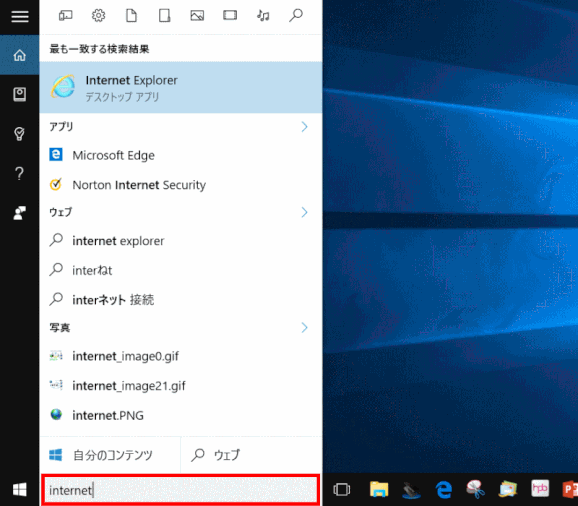Viewport: 578px width, 506px height.
Task: Click the アプリ section label
Action: coord(61,127)
